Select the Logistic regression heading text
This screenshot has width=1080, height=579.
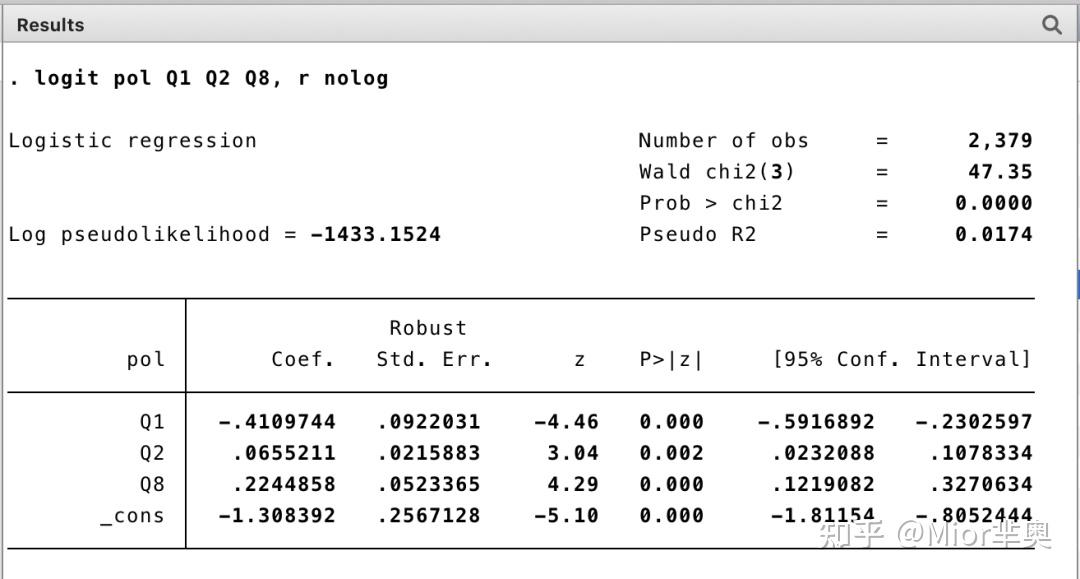(x=130, y=140)
